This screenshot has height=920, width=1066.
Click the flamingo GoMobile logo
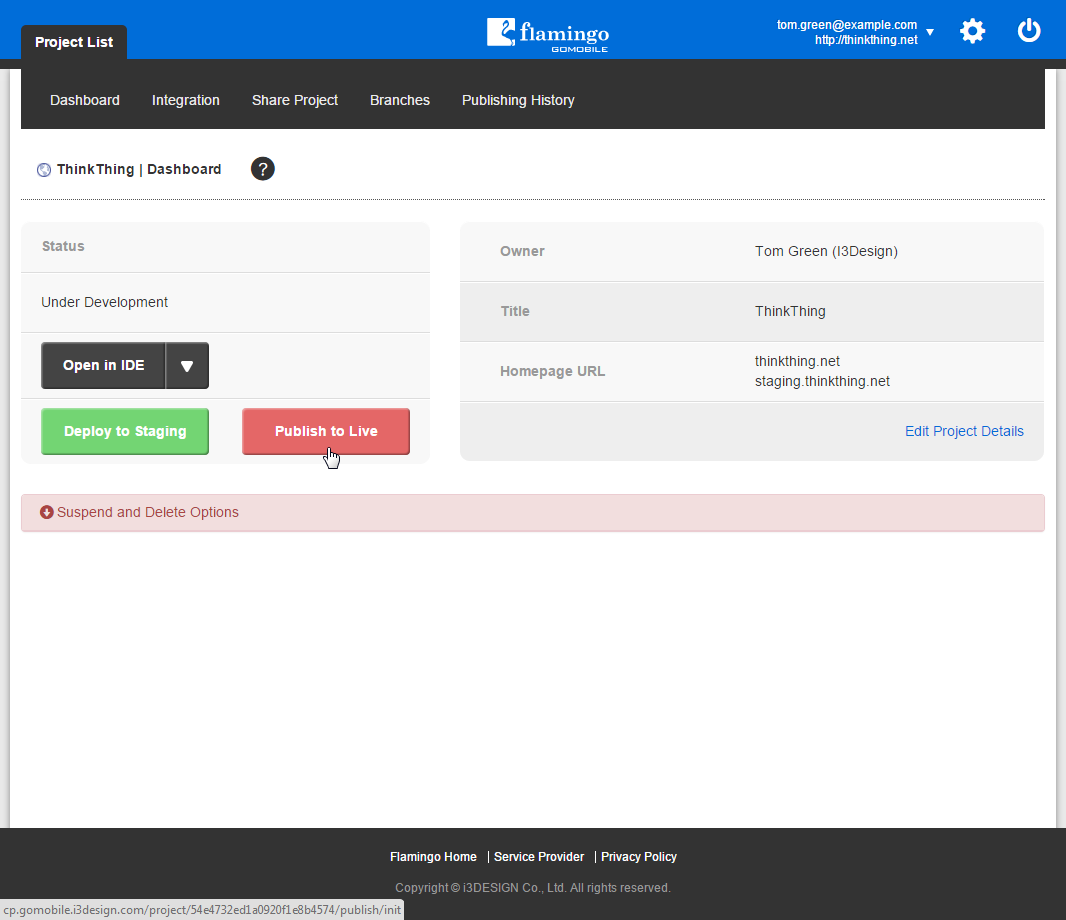[x=548, y=35]
